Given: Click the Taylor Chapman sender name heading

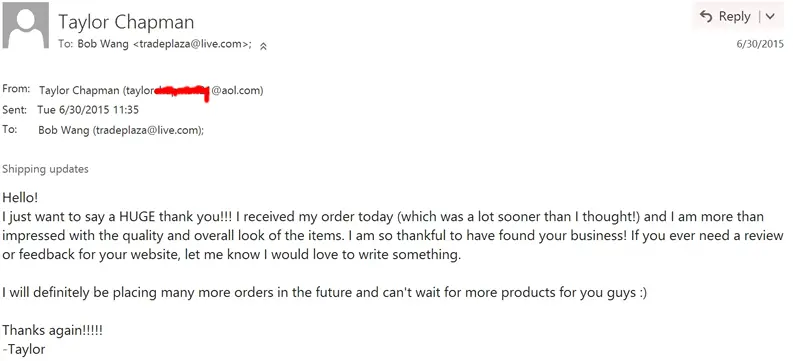Looking at the screenshot, I should 126,22.
